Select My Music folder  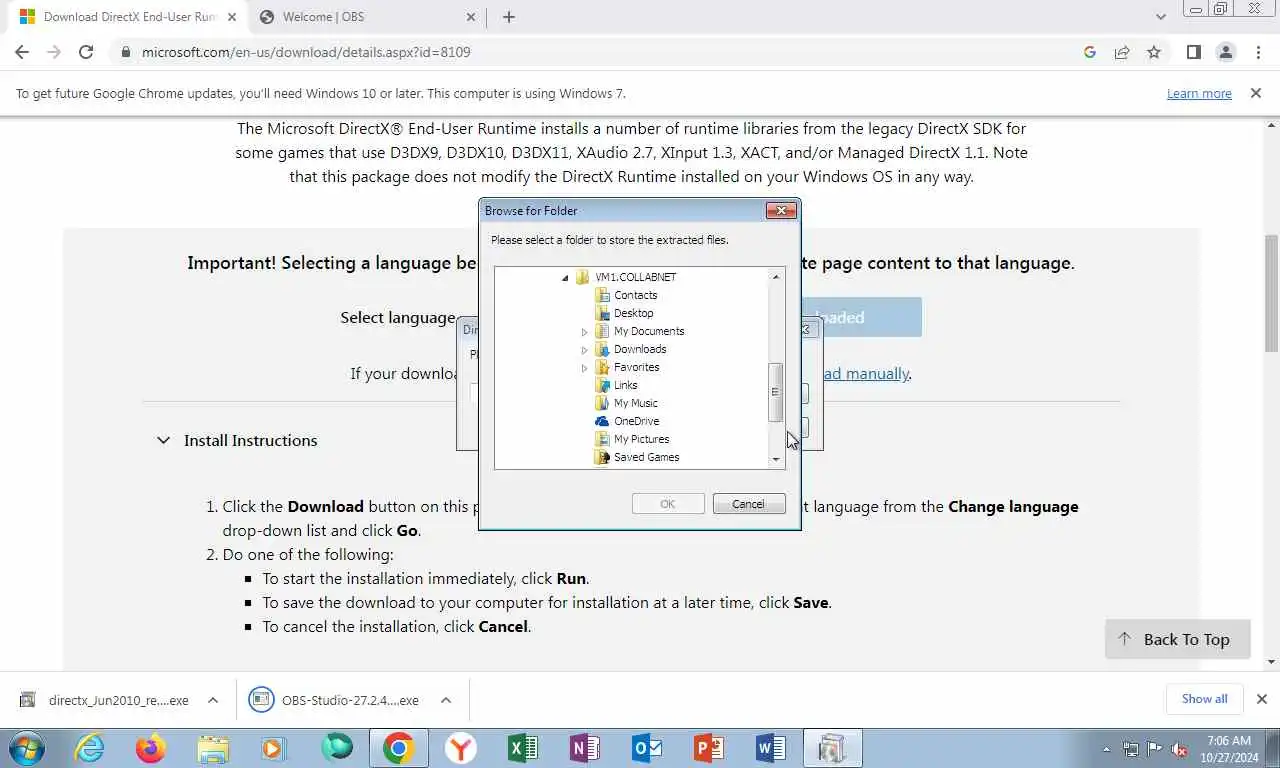[635, 403]
